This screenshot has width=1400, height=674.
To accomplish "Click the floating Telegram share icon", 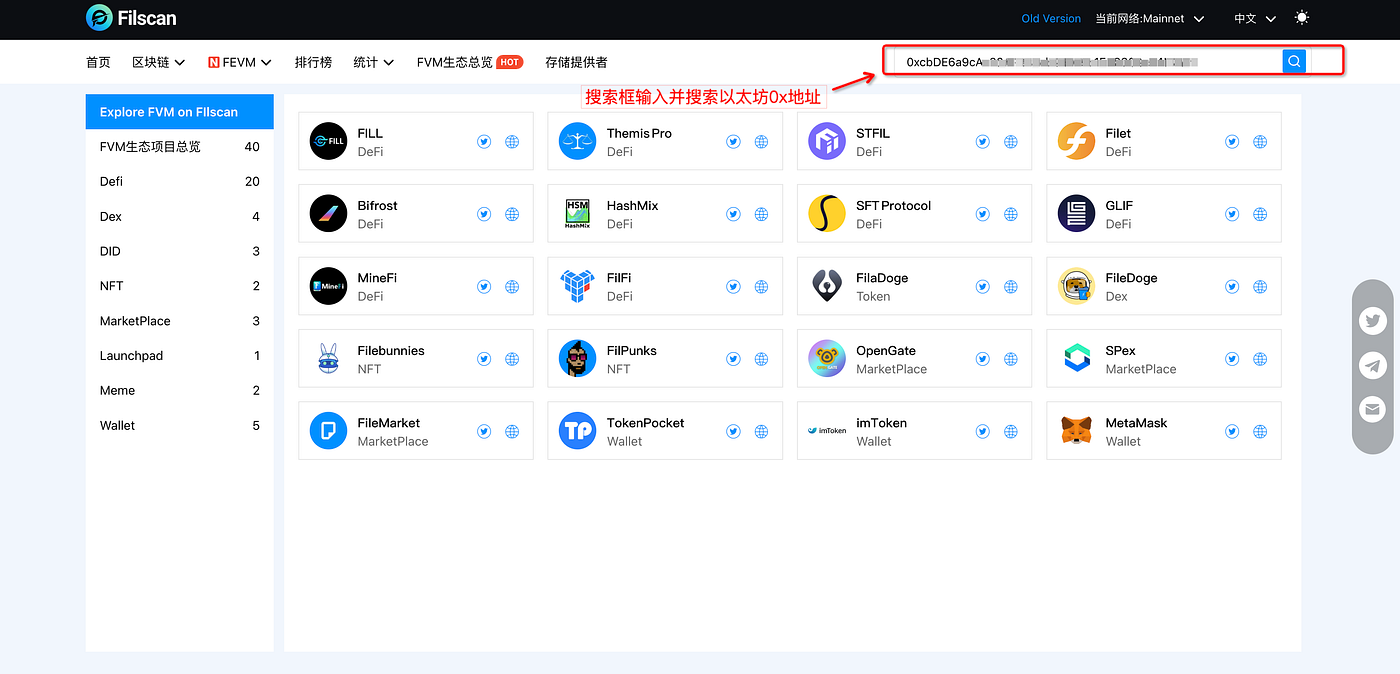I will click(x=1373, y=366).
